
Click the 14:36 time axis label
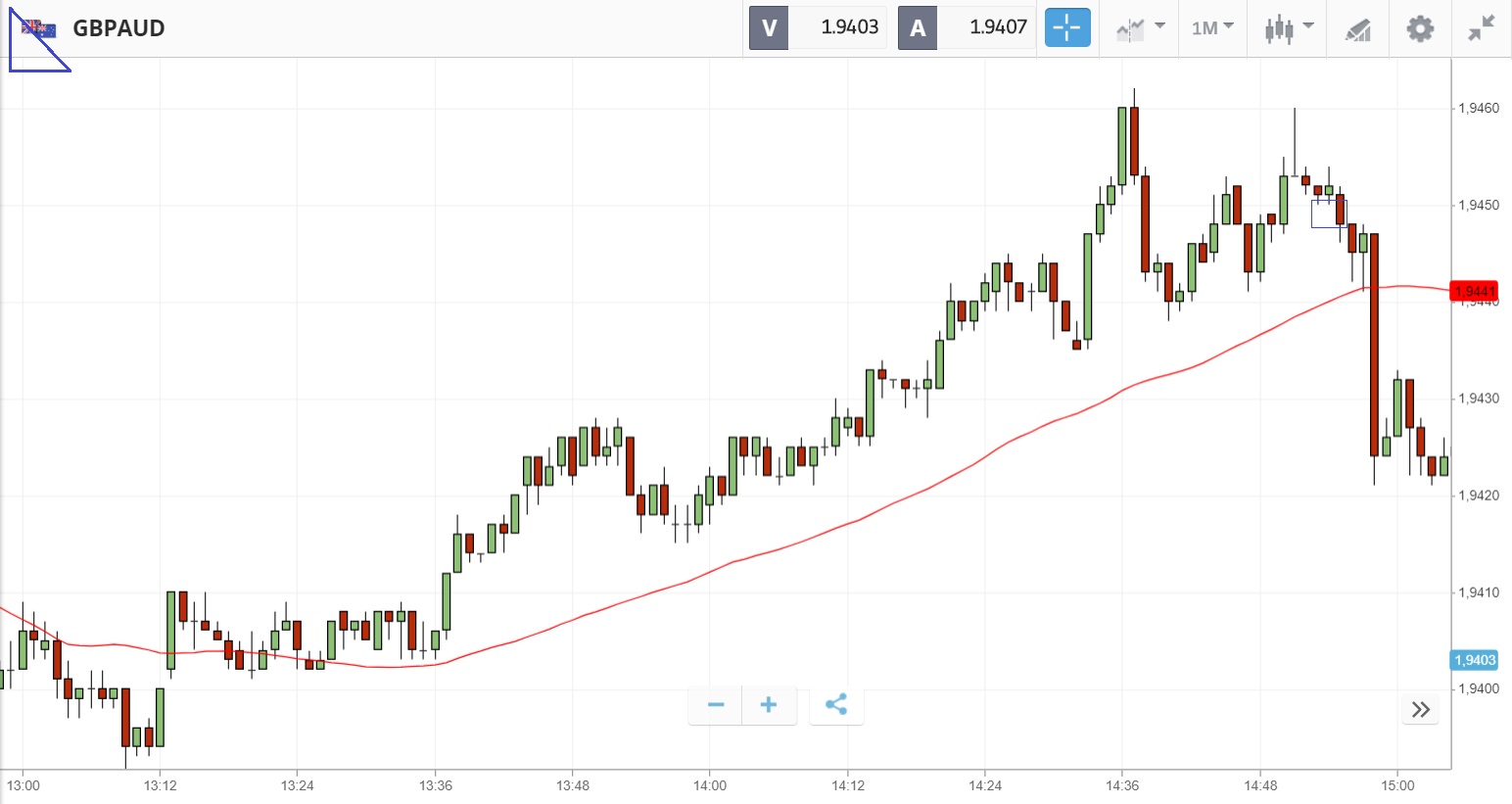coord(1122,785)
